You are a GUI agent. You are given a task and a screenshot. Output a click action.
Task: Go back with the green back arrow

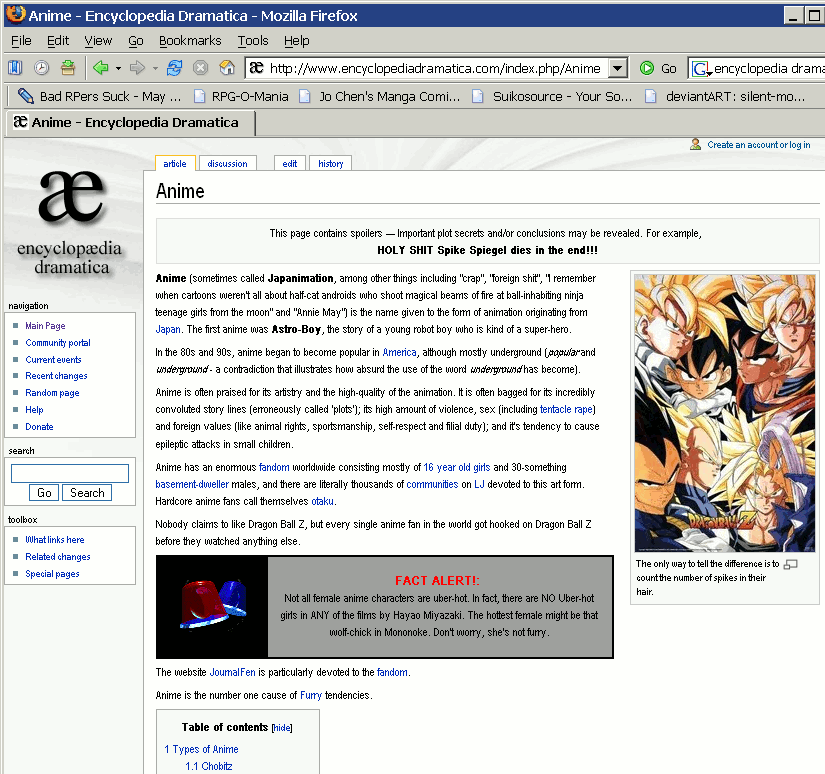pos(100,68)
